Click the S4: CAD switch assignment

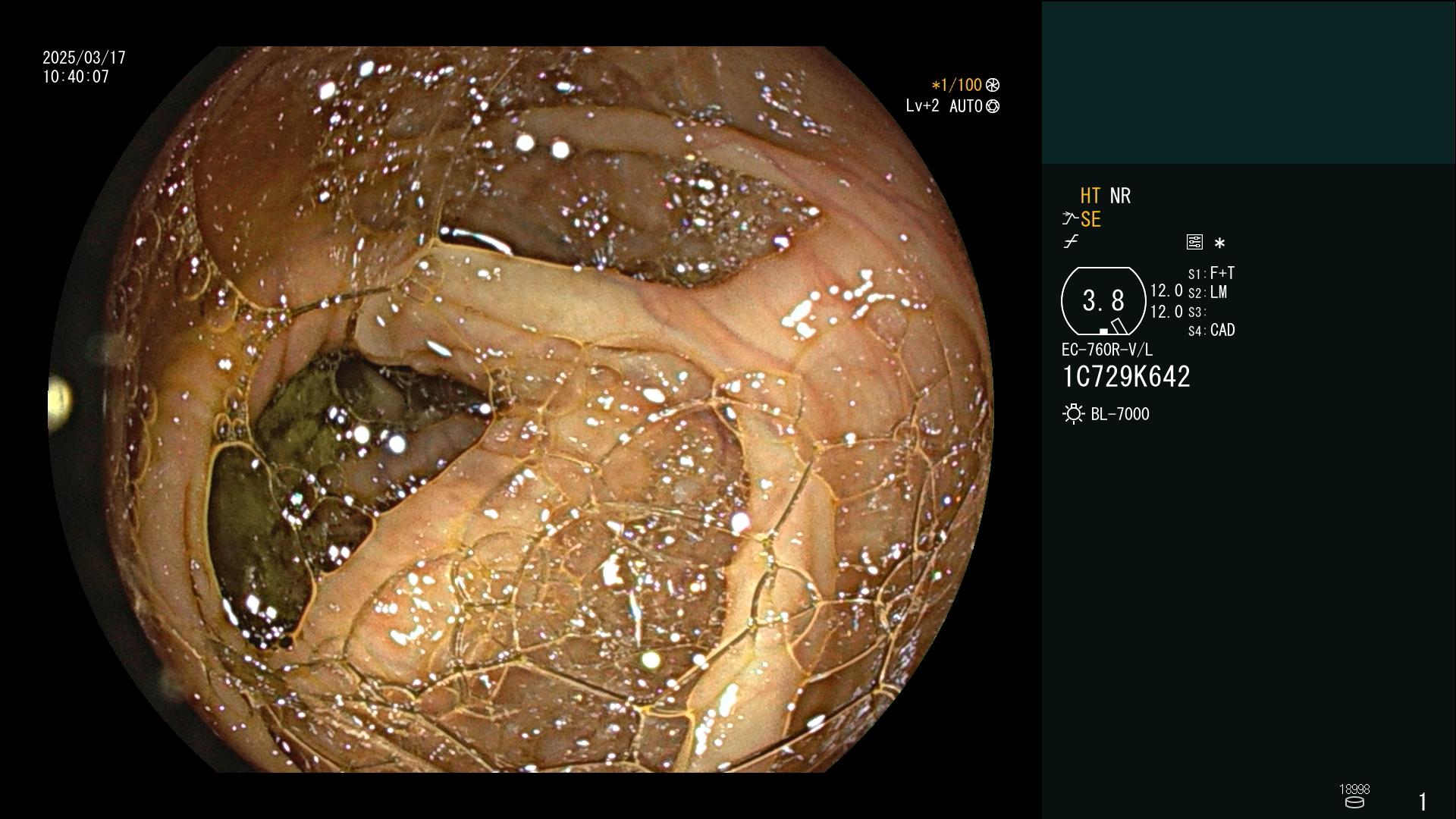(1211, 331)
